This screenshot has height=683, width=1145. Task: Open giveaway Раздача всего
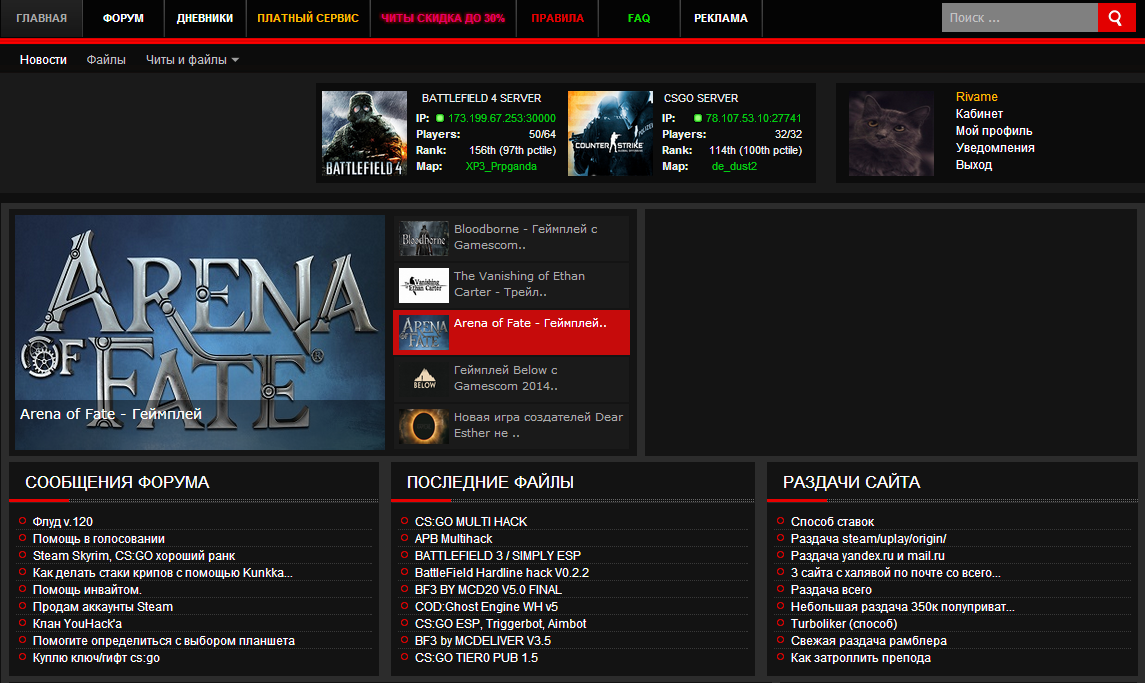831,590
